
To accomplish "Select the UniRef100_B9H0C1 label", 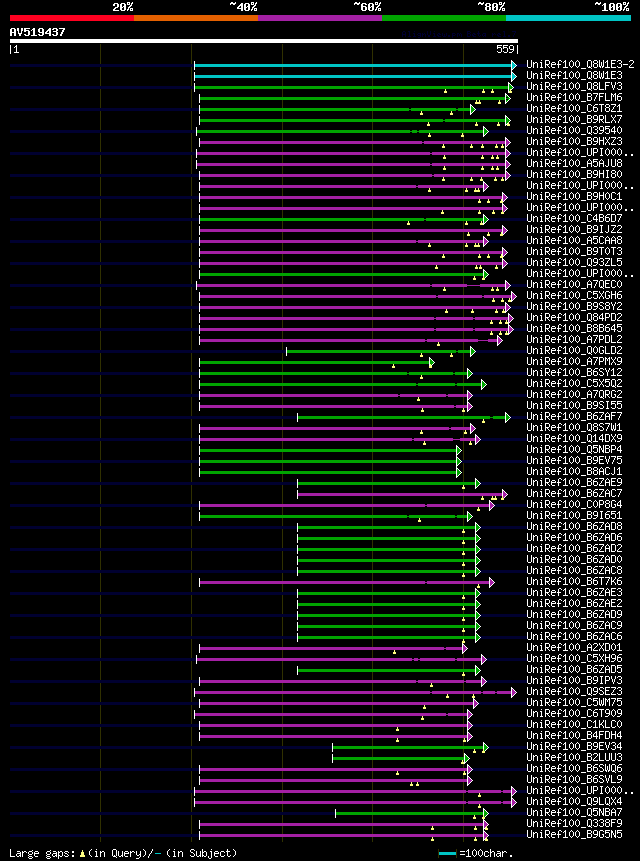I will 575,197.
